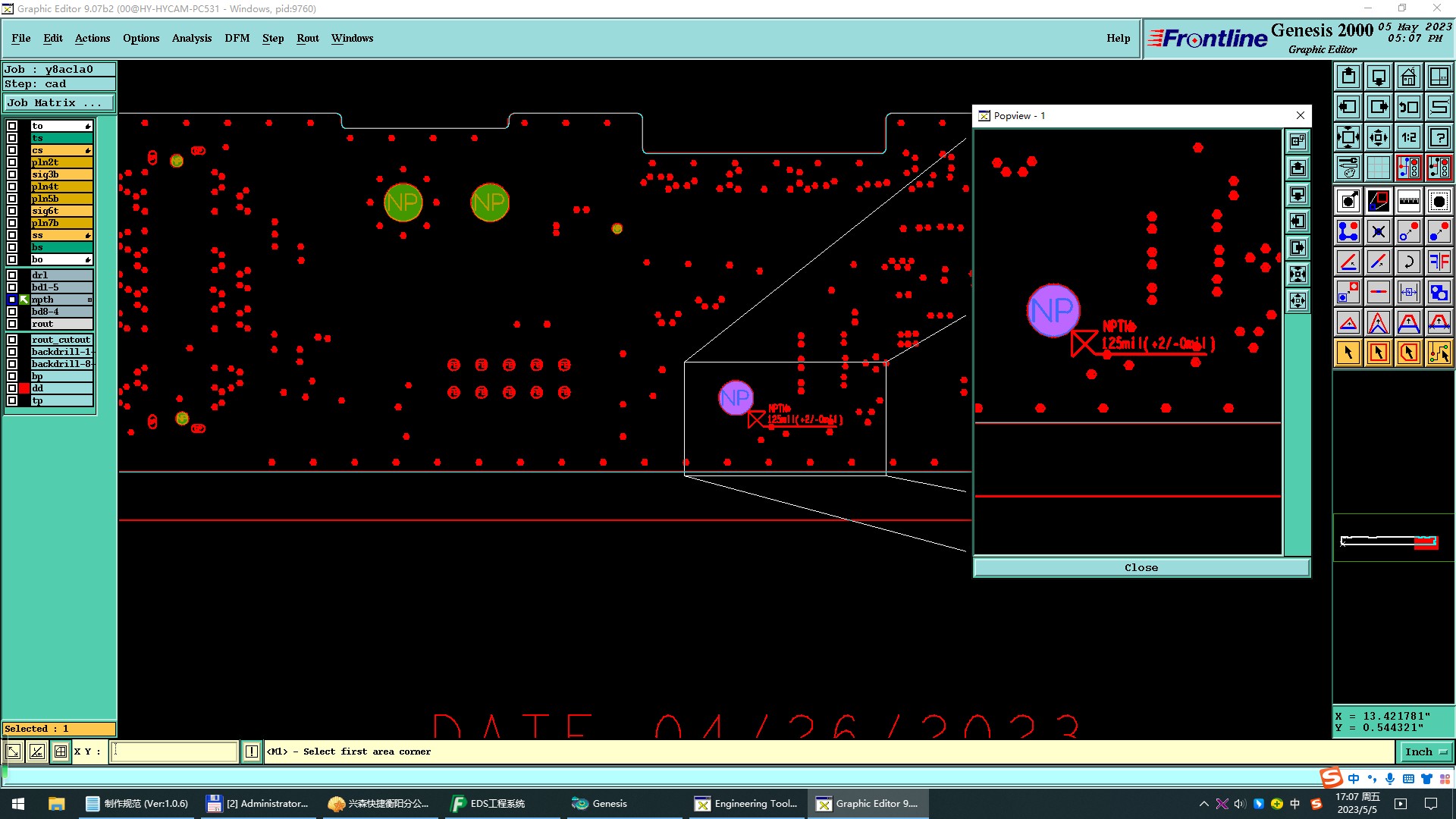The image size is (1456, 819).
Task: Toggle display checkbox for layer drl
Action: click(12, 275)
